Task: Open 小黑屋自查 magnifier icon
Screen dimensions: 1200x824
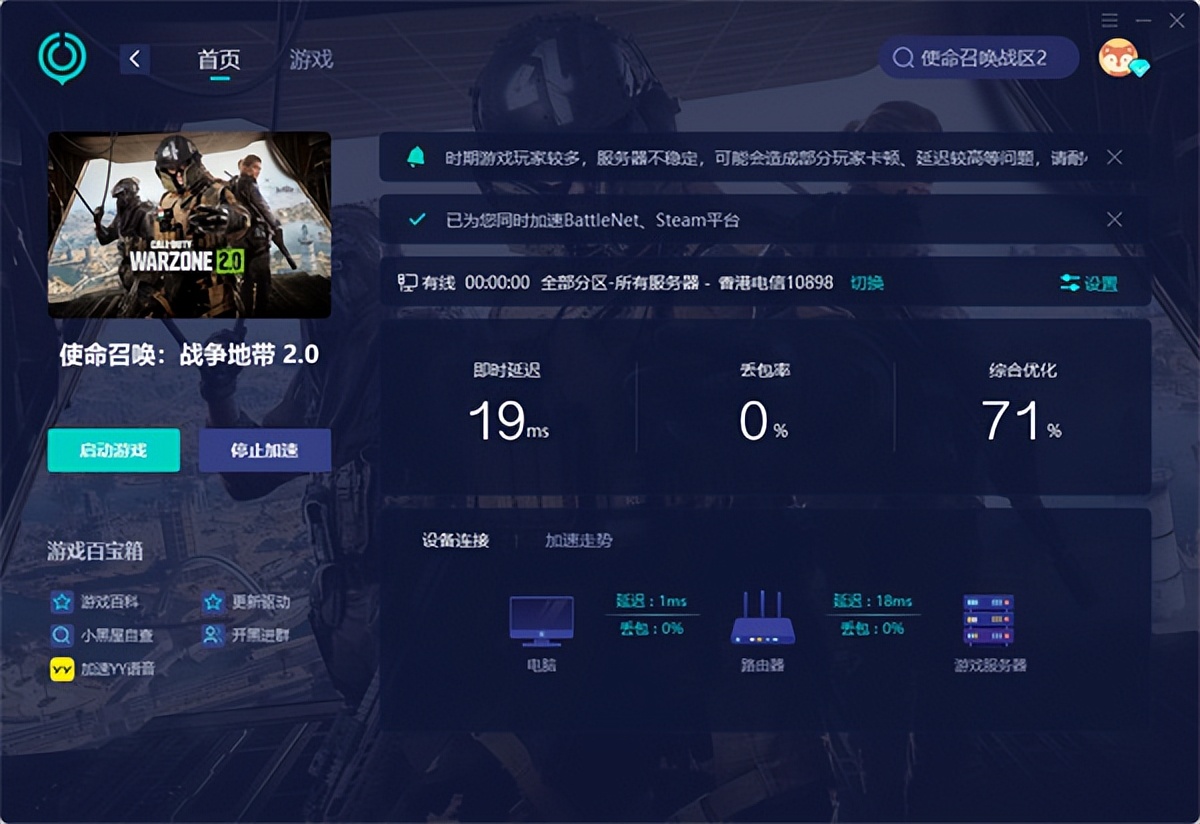Action: click(62, 633)
